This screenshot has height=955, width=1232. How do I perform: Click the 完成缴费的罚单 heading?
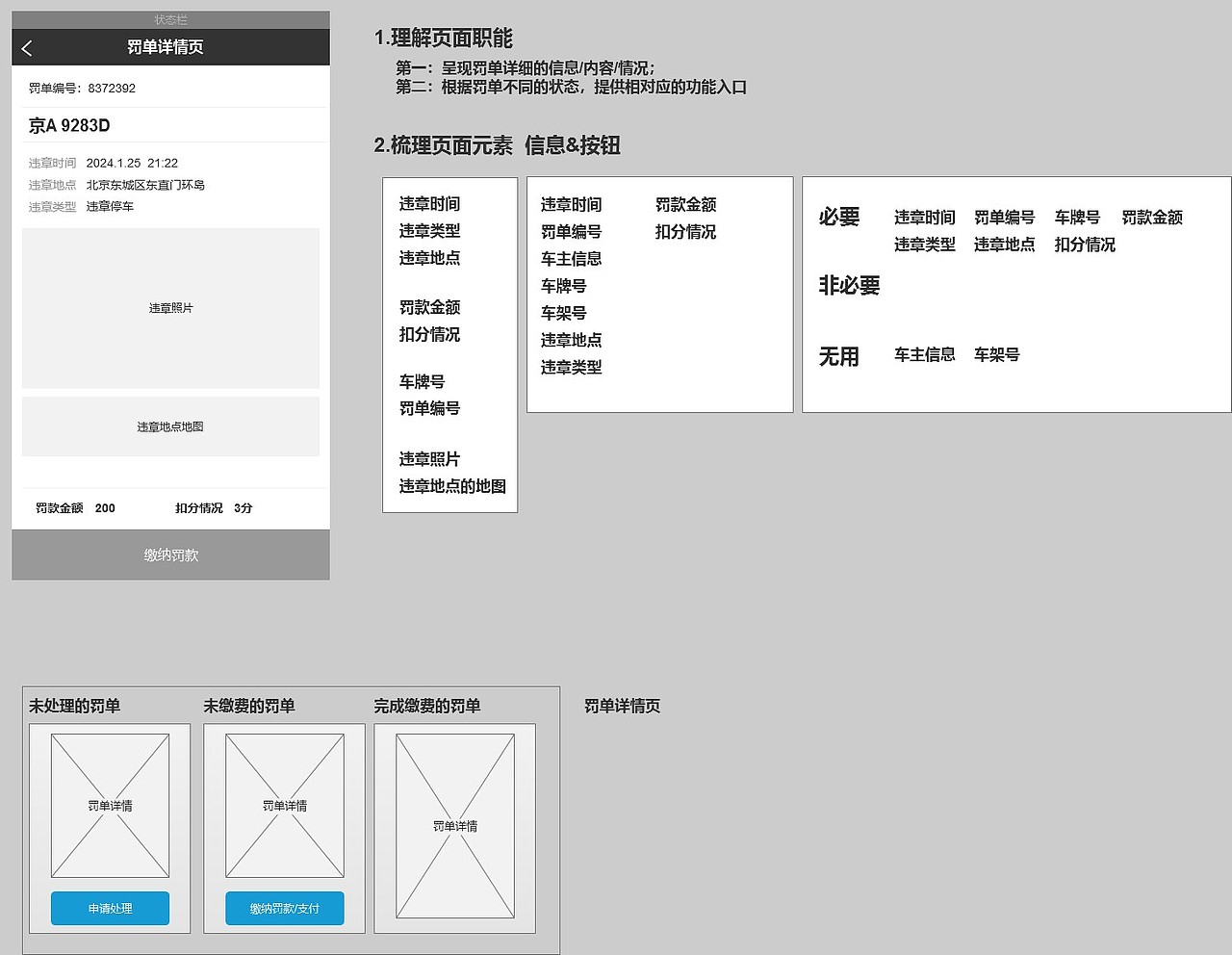point(426,706)
